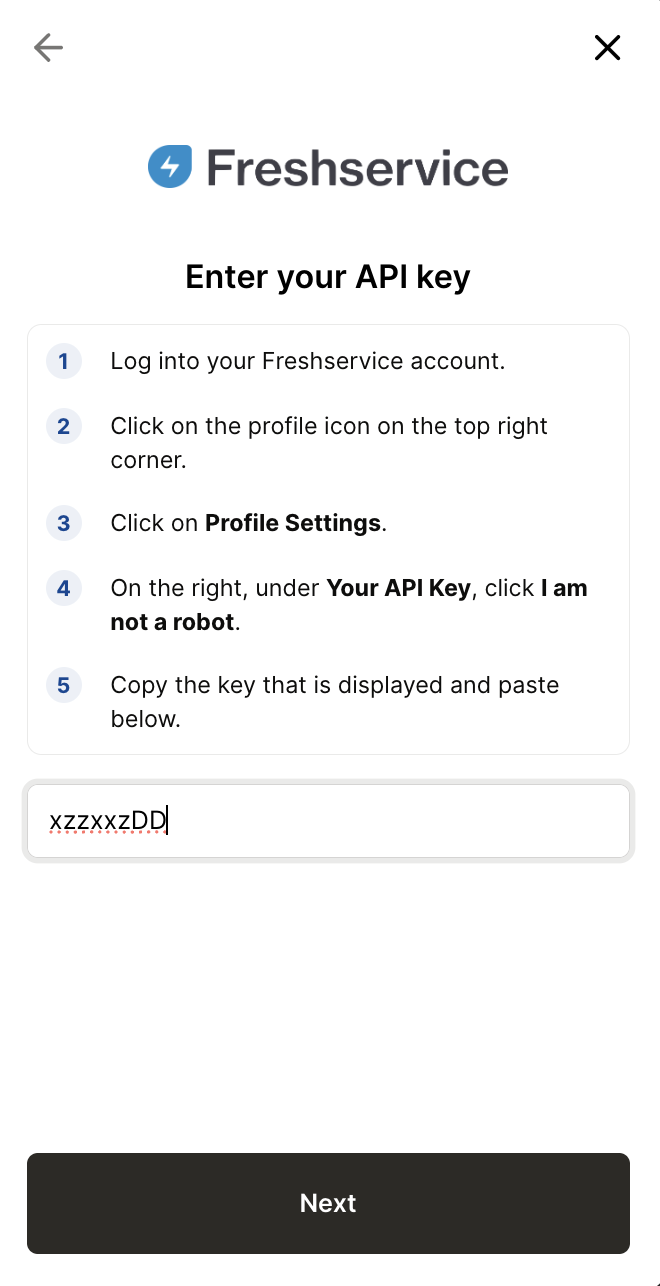Focus the API key input field
The width and height of the screenshot is (660, 1286).
tap(328, 821)
